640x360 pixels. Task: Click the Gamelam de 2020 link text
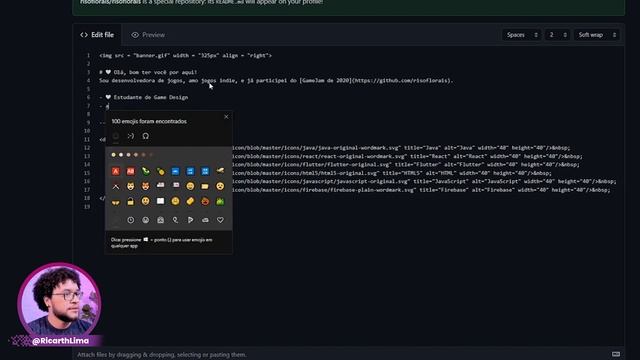(325, 81)
